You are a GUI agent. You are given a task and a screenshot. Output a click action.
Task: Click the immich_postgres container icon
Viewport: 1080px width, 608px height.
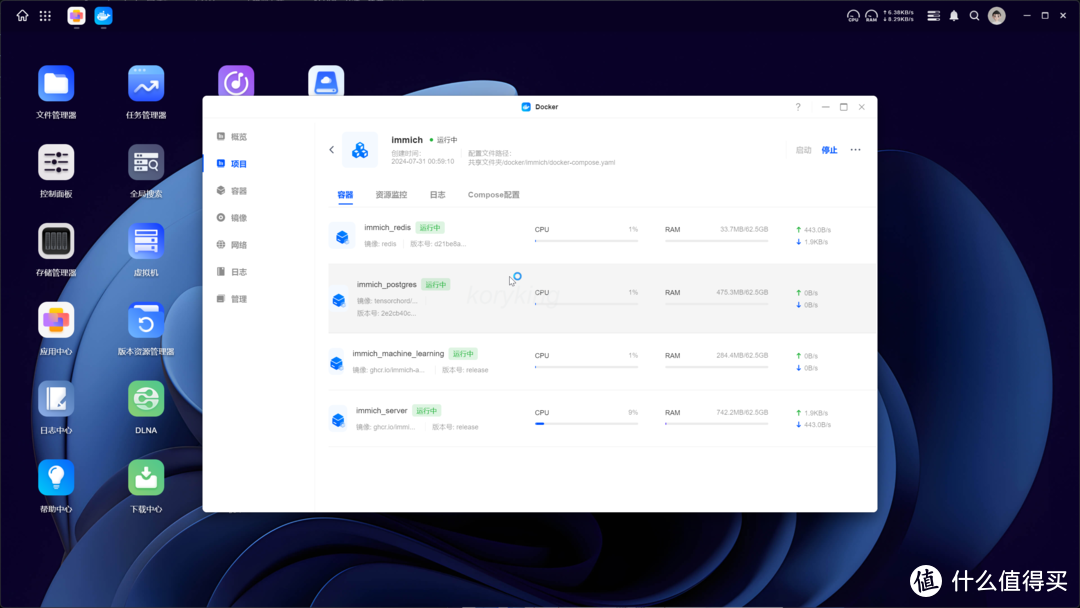click(x=338, y=300)
